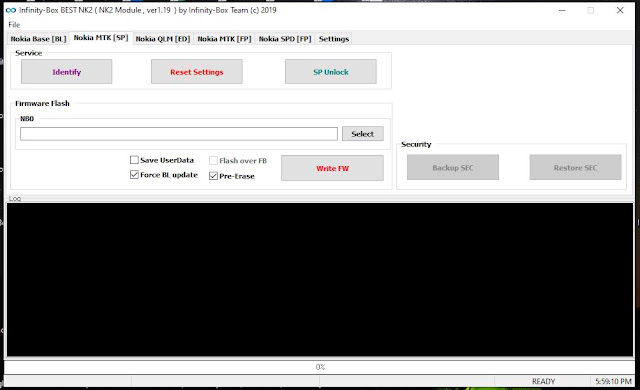The image size is (640, 390).
Task: Click inside the black log output area
Action: coord(320,280)
